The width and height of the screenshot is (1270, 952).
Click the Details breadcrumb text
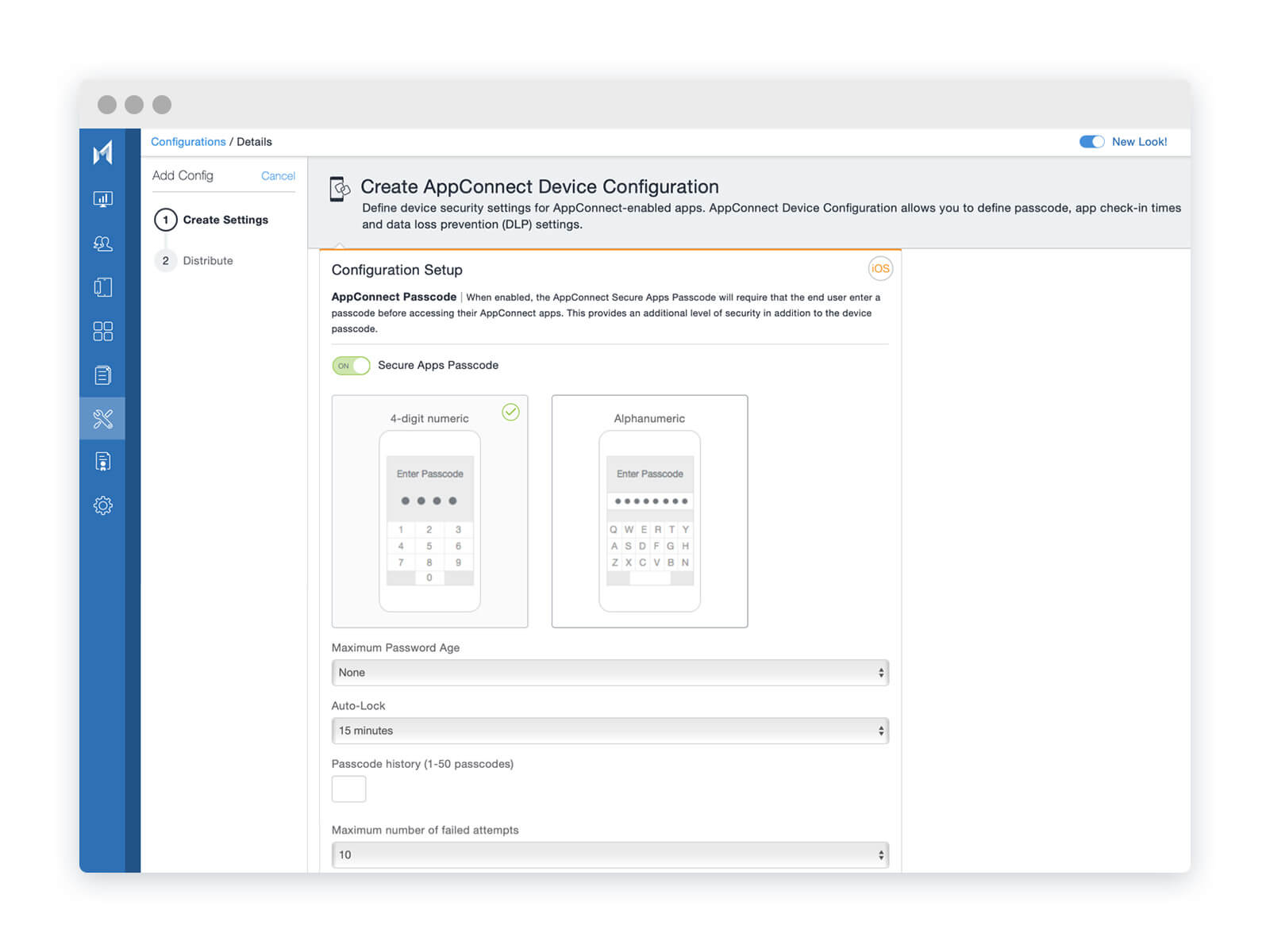[x=254, y=142]
